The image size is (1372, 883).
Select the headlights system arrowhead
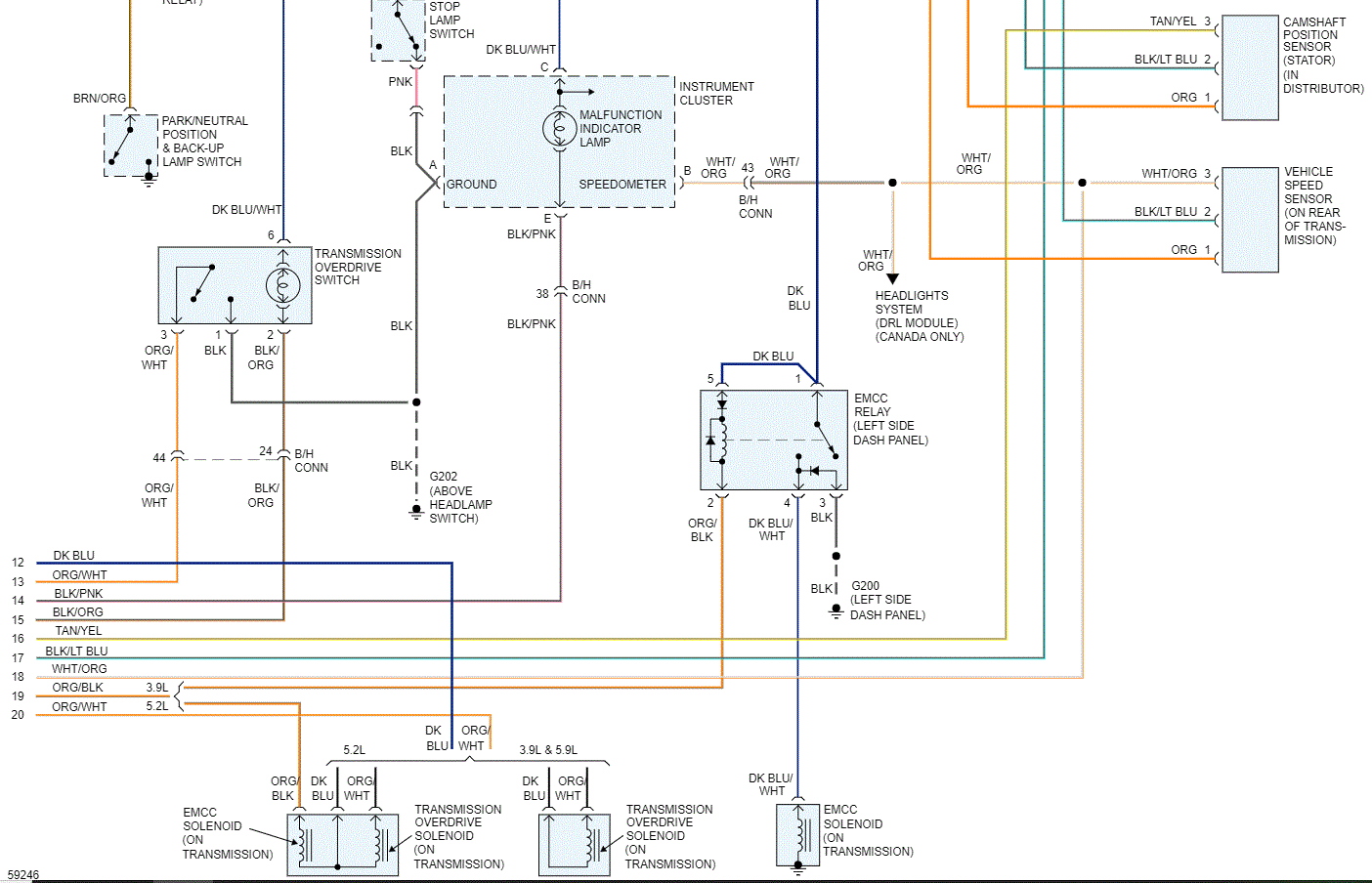(x=892, y=279)
